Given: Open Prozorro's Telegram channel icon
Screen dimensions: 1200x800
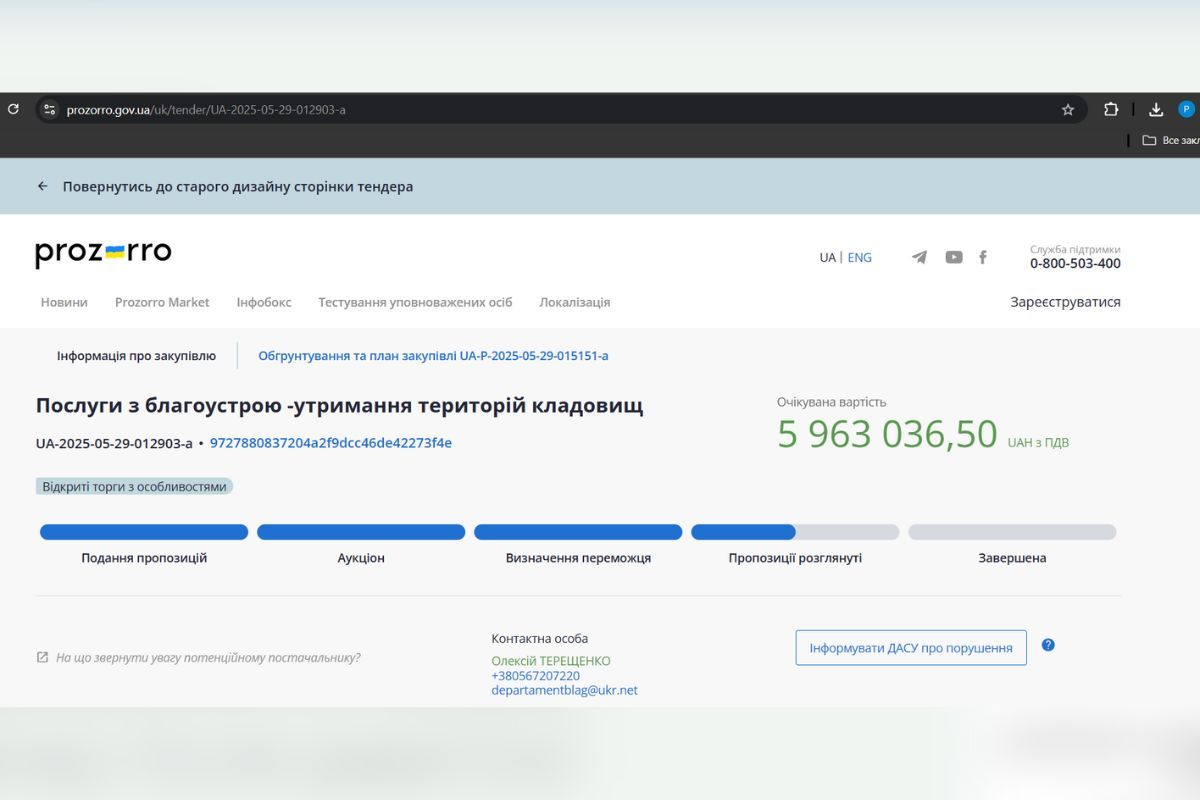Looking at the screenshot, I should [919, 257].
